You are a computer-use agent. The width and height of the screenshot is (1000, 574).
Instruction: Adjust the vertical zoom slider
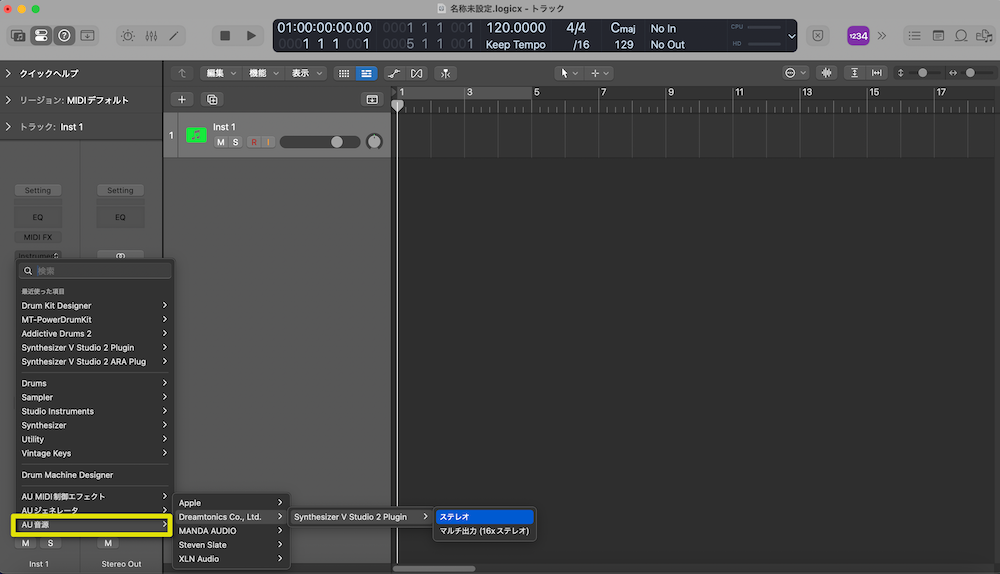(922, 73)
